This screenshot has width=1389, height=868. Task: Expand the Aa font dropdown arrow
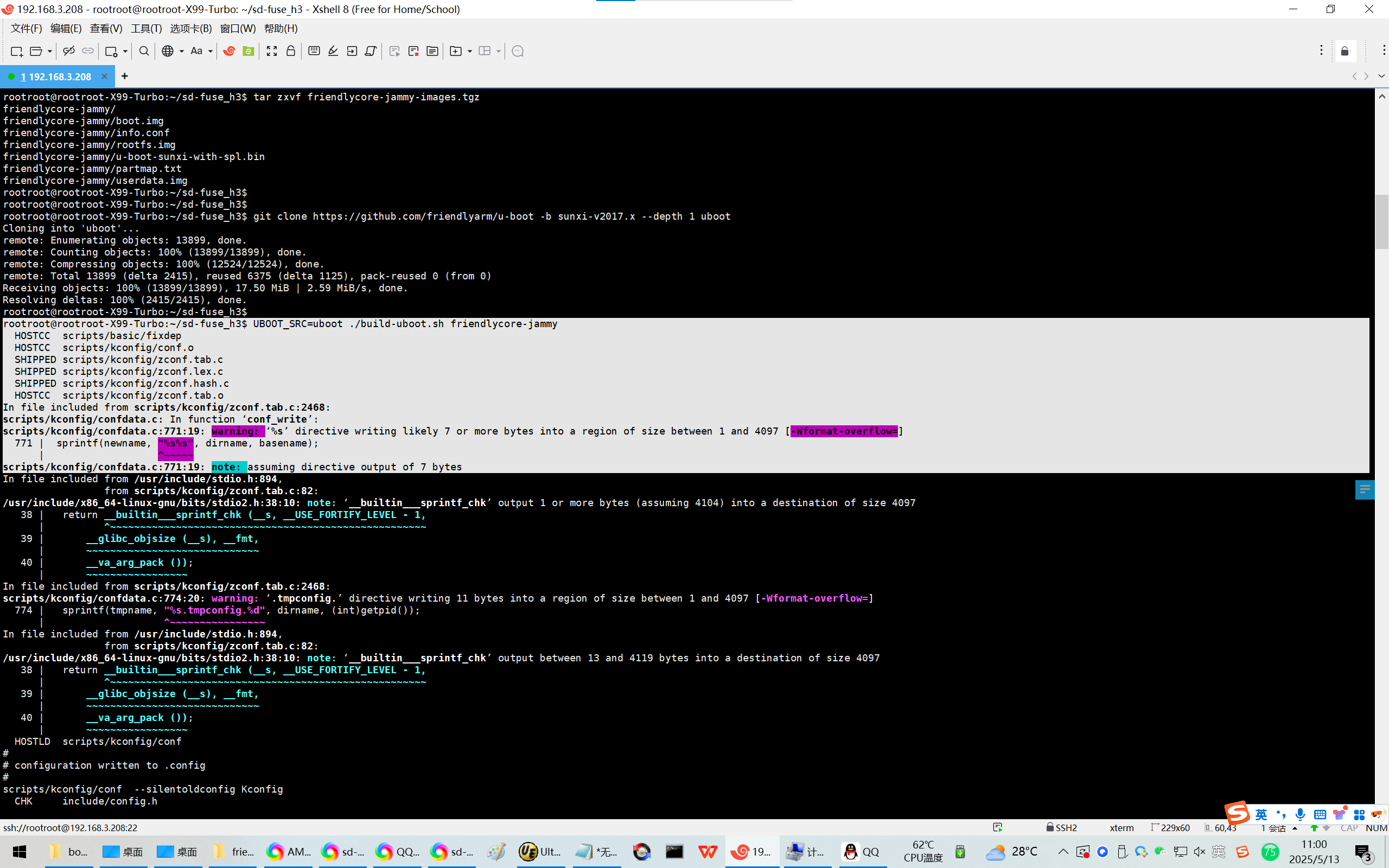pos(211,51)
